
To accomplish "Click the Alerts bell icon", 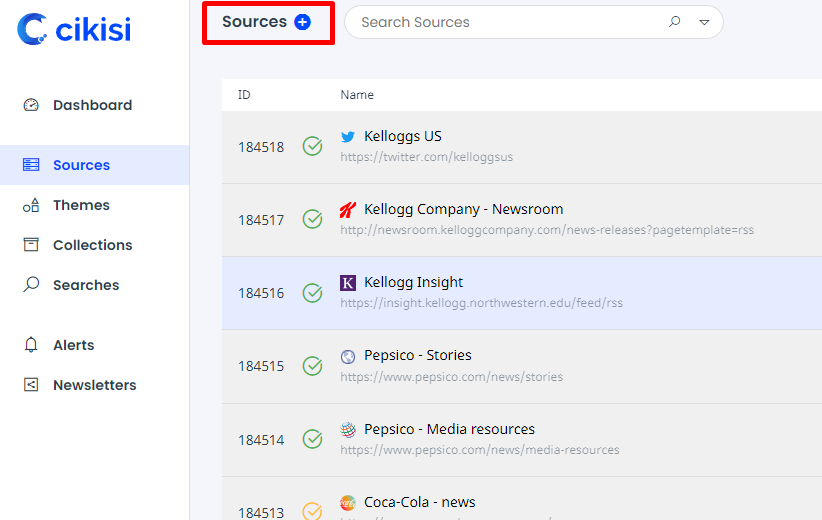I will tap(31, 345).
